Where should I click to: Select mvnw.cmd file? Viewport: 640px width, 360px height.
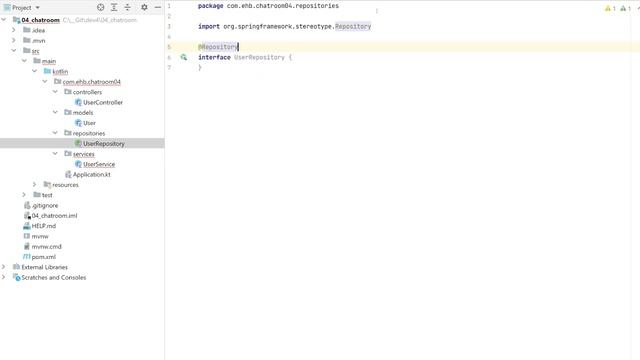(x=47, y=247)
